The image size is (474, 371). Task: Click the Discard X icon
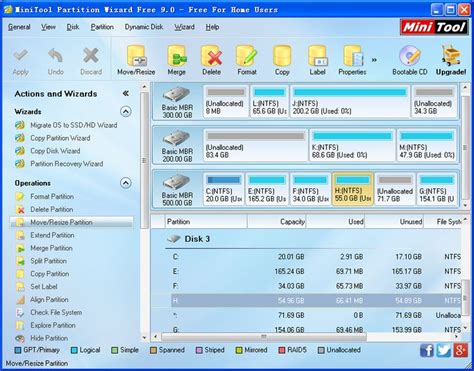tap(91, 55)
